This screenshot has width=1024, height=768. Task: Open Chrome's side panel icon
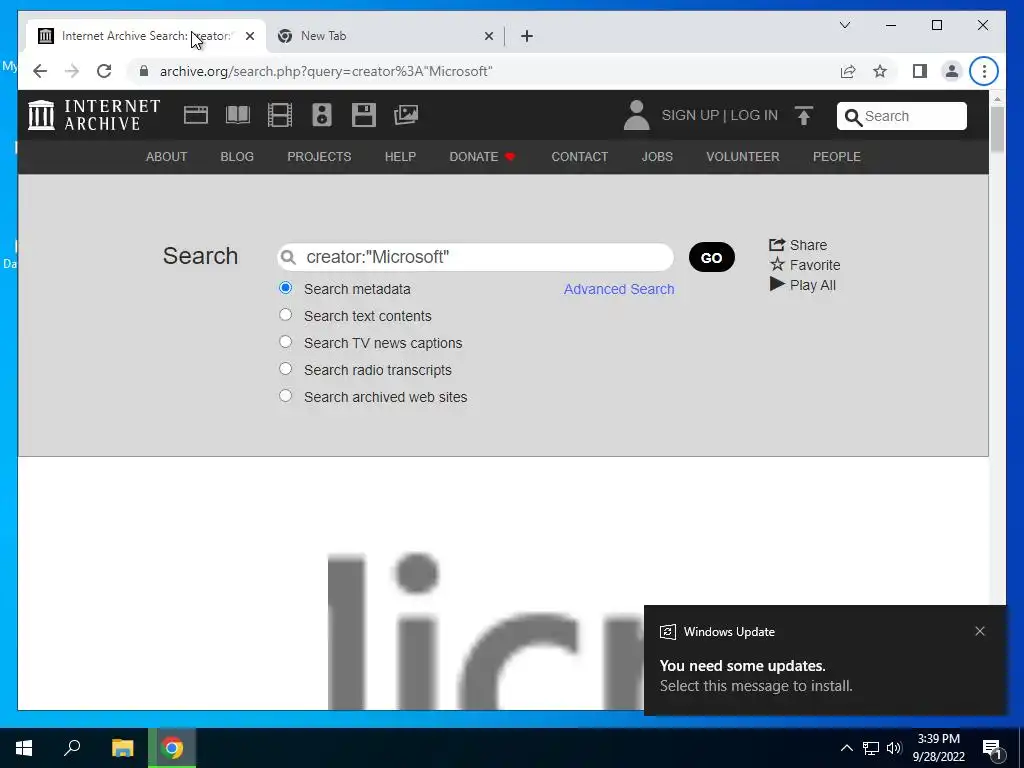[x=920, y=71]
